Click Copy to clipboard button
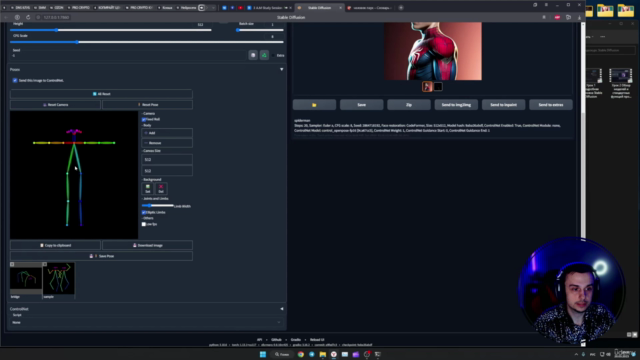Image resolution: width=640 pixels, height=360 pixels. pyautogui.click(x=55, y=245)
